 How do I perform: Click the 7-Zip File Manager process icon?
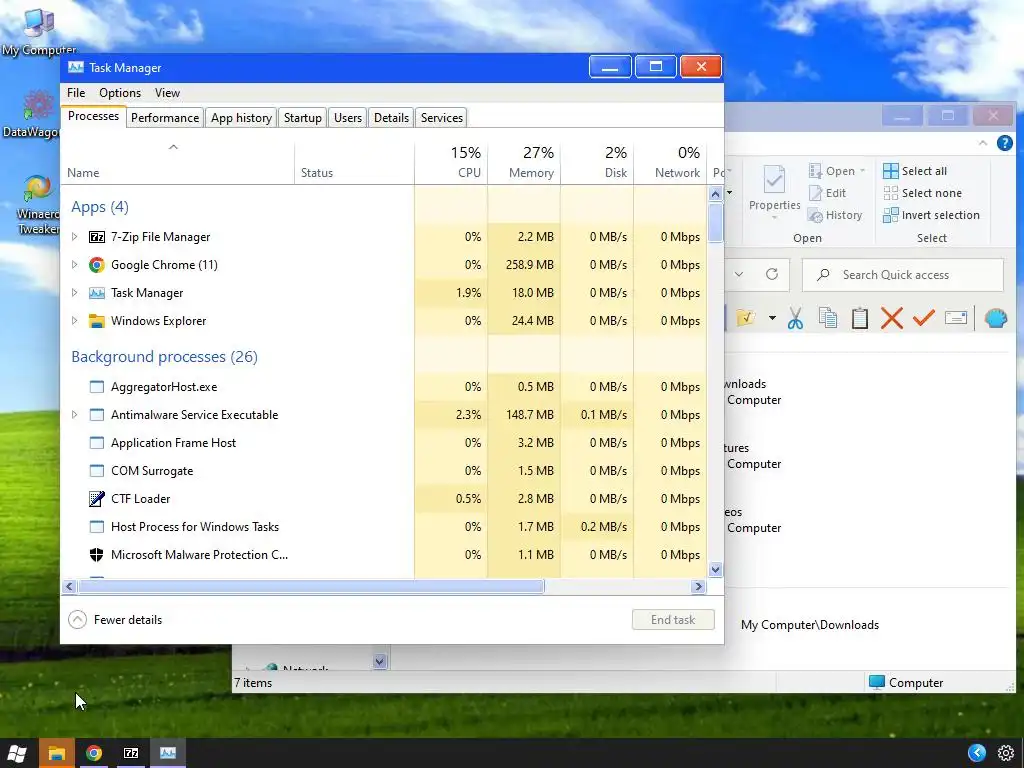click(97, 237)
